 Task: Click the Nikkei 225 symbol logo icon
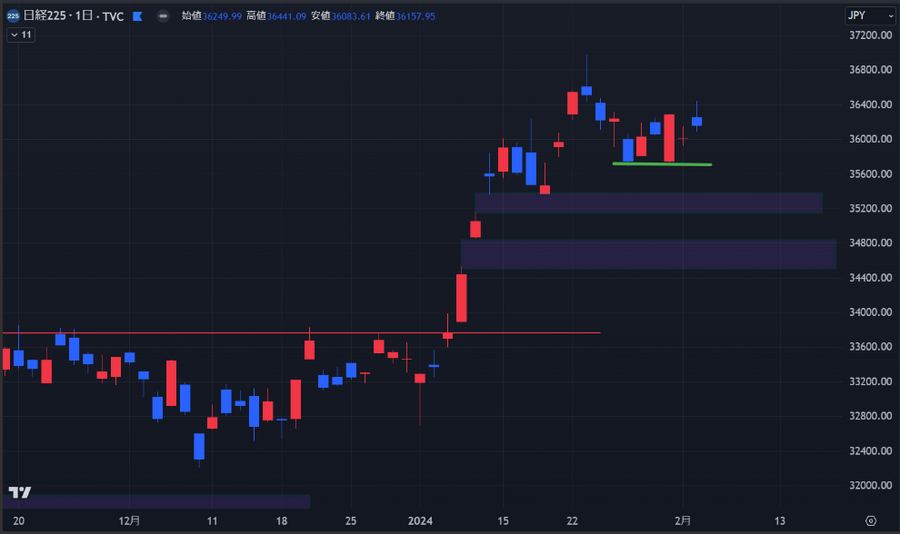[x=13, y=16]
